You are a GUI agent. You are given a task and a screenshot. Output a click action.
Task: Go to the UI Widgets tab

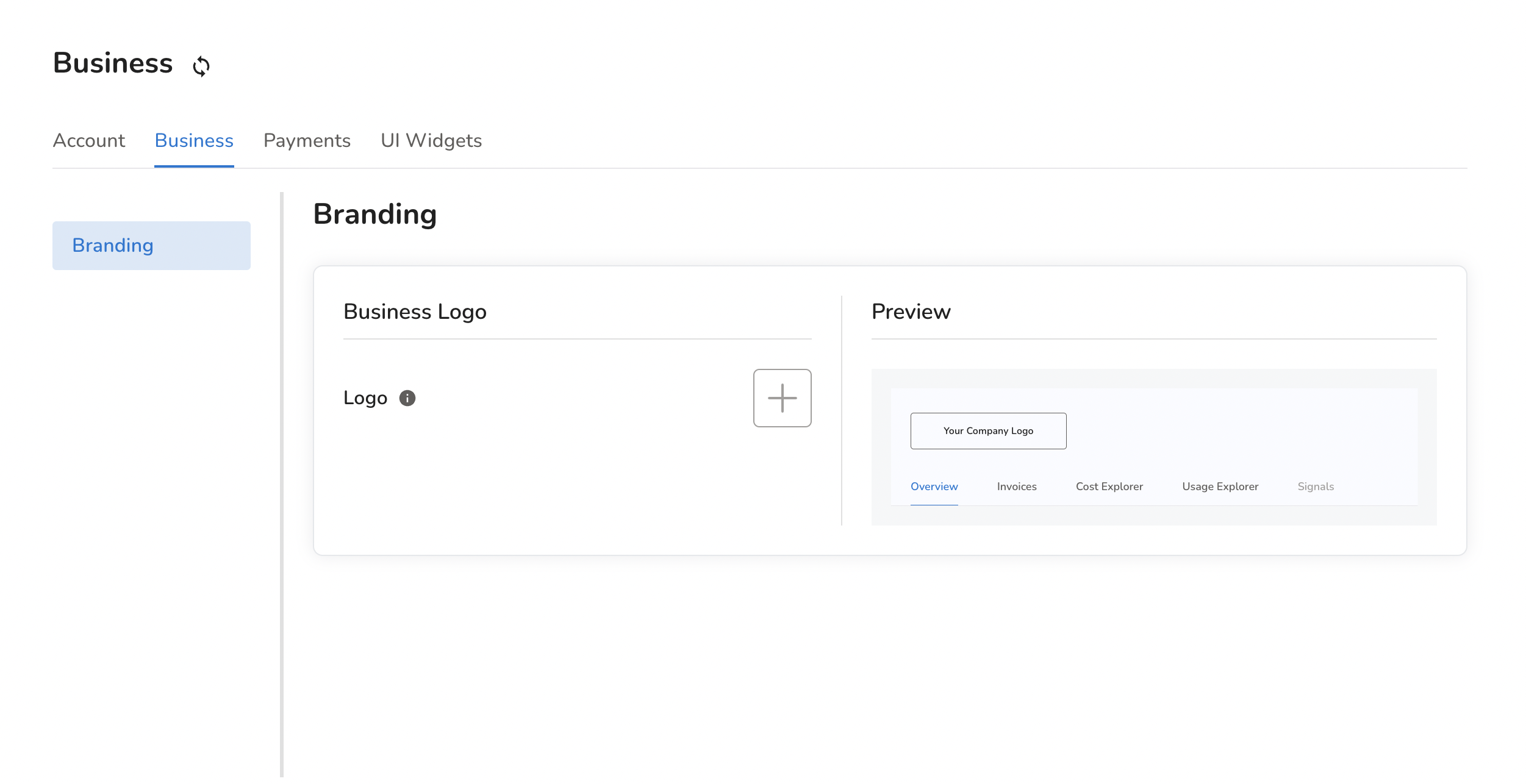pyautogui.click(x=431, y=141)
